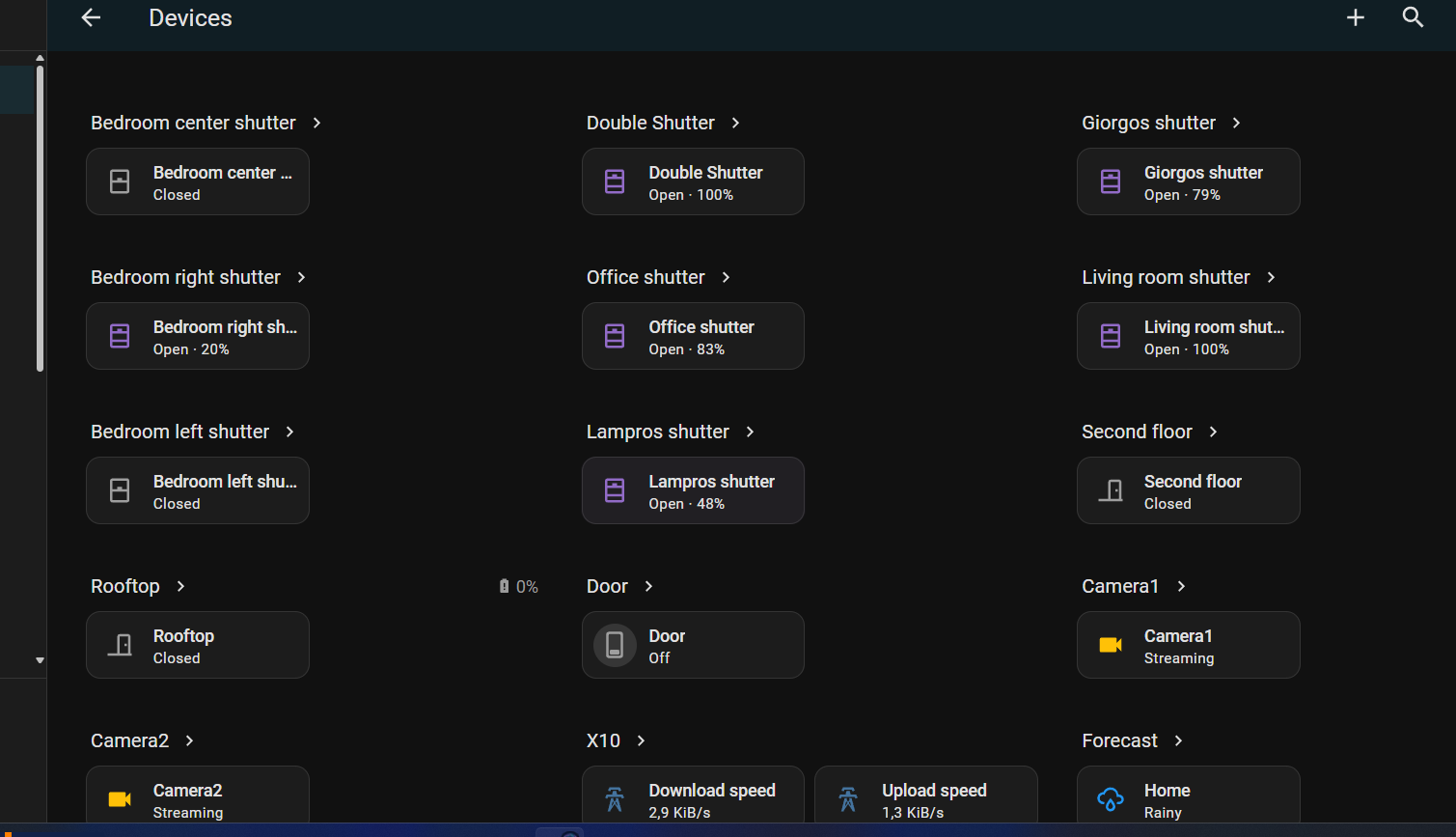Click the Second floor door icon
This screenshot has width=1456, height=837.
click(1111, 490)
